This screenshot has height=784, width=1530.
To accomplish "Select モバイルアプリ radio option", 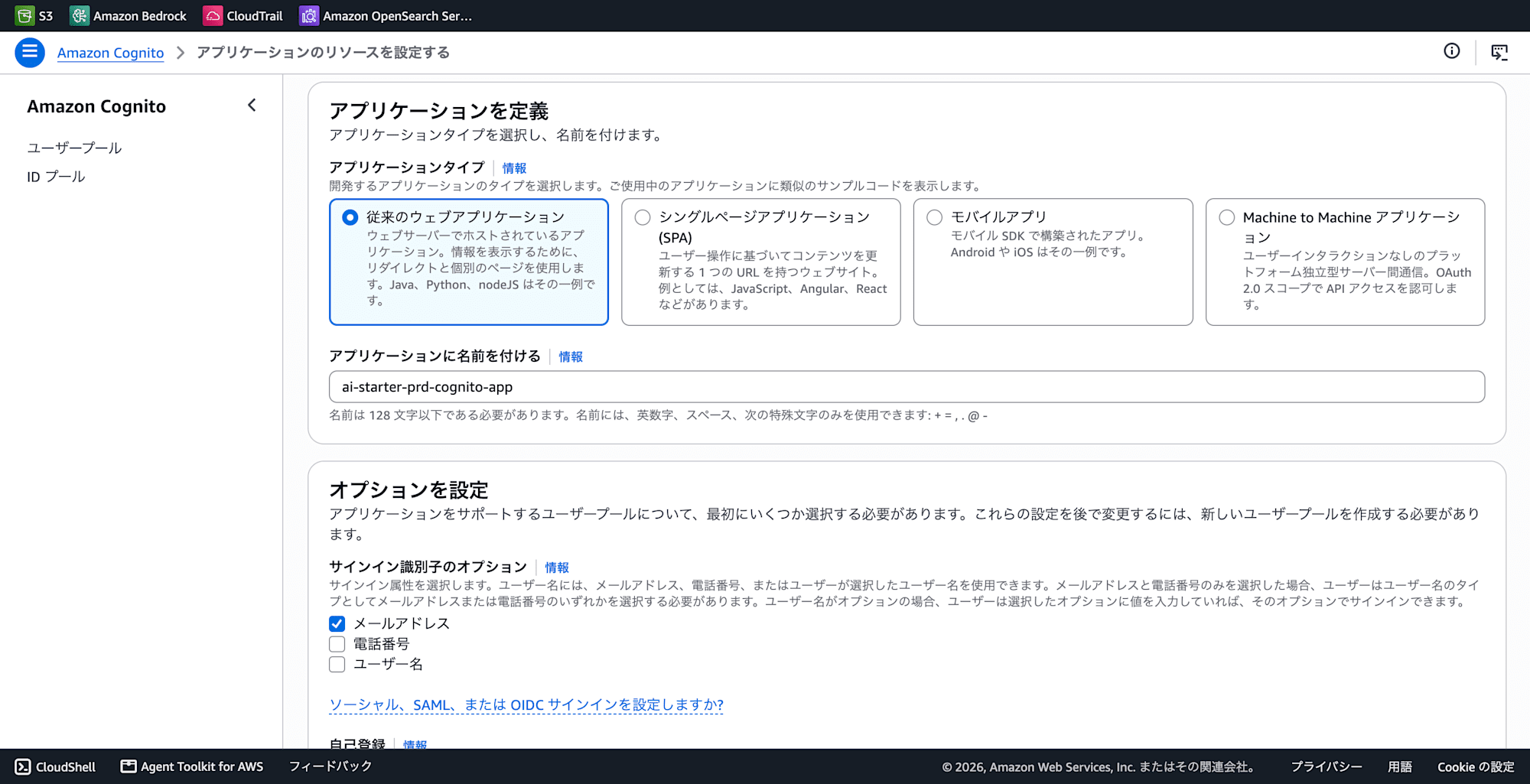I will click(934, 217).
